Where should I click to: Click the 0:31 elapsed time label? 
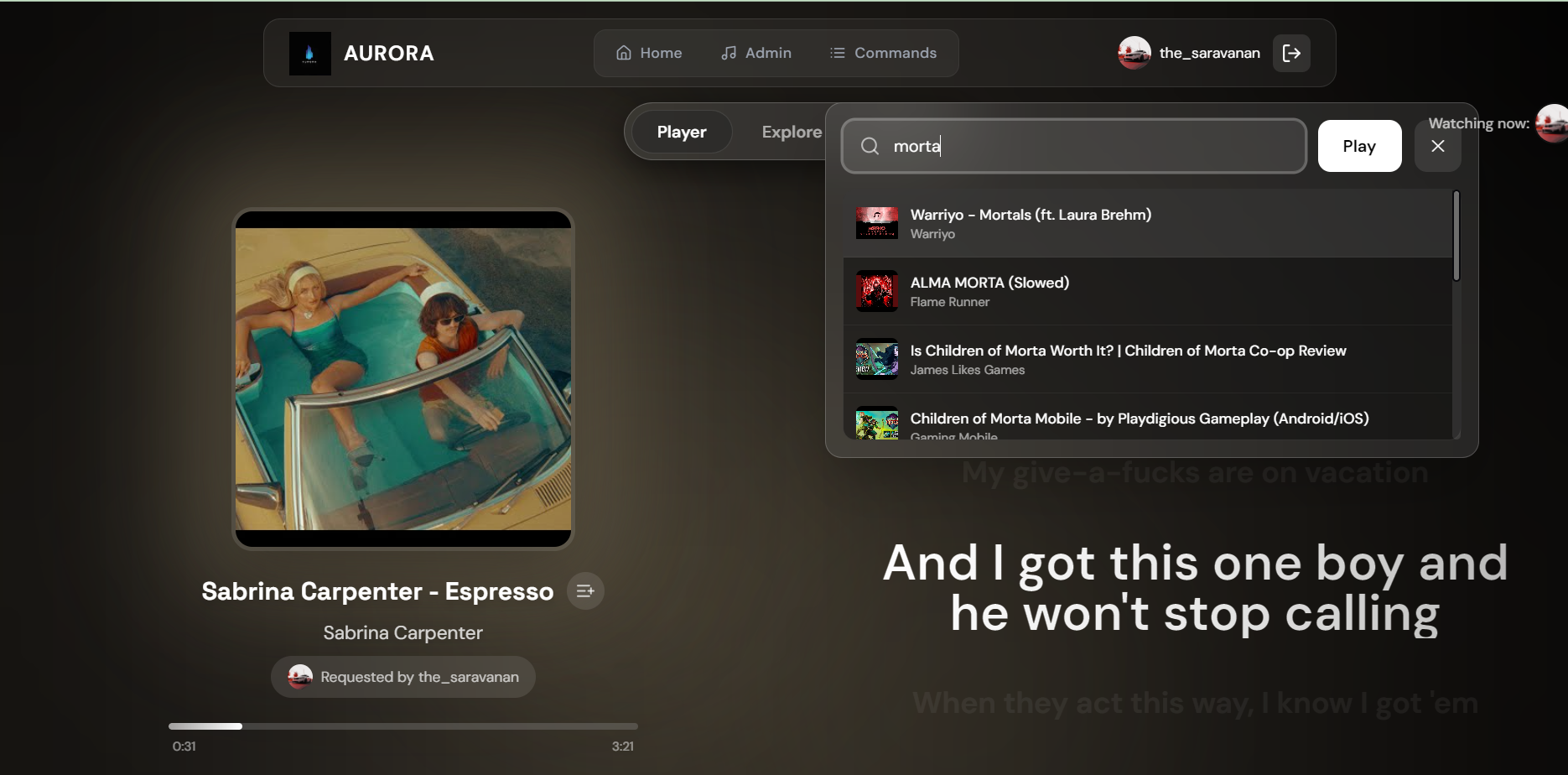184,746
